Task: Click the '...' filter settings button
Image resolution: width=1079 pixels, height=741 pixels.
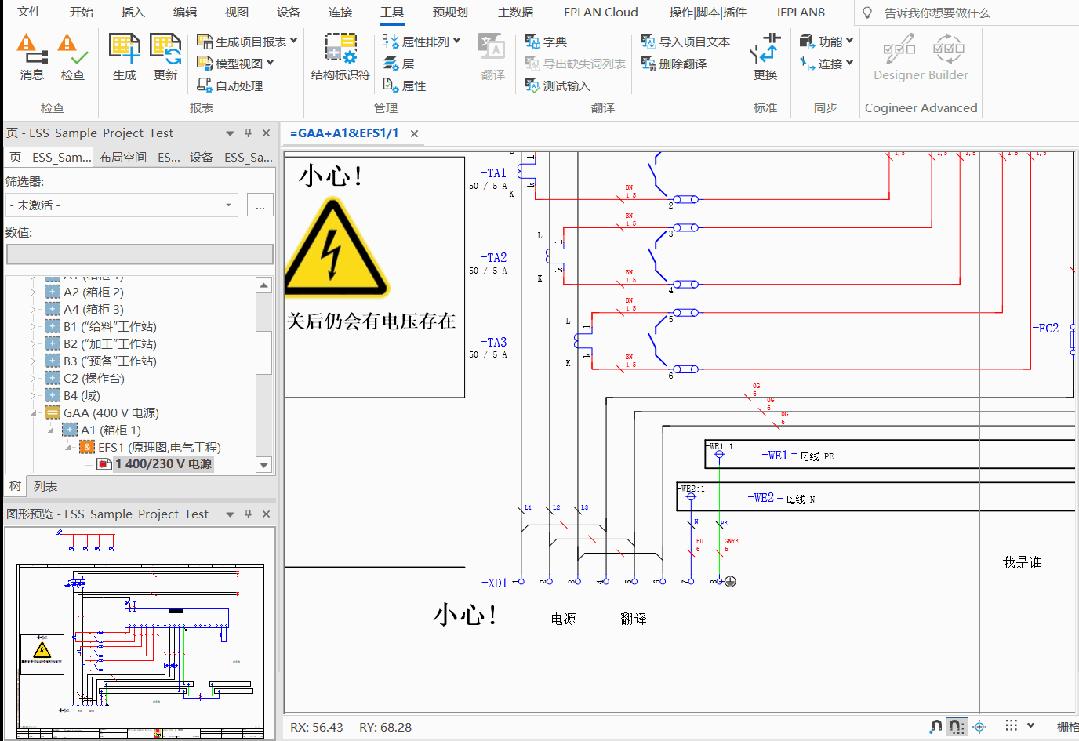Action: coord(260,205)
